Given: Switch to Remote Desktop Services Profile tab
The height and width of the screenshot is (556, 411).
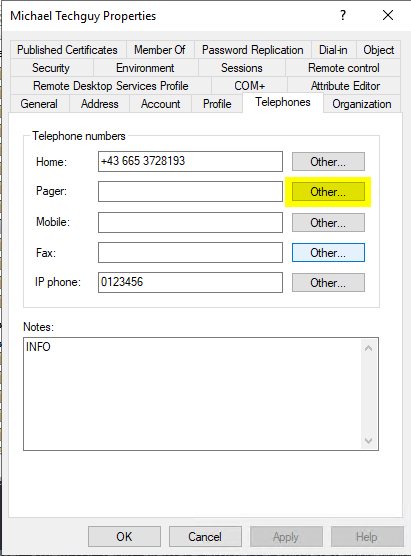Looking at the screenshot, I should 111,86.
